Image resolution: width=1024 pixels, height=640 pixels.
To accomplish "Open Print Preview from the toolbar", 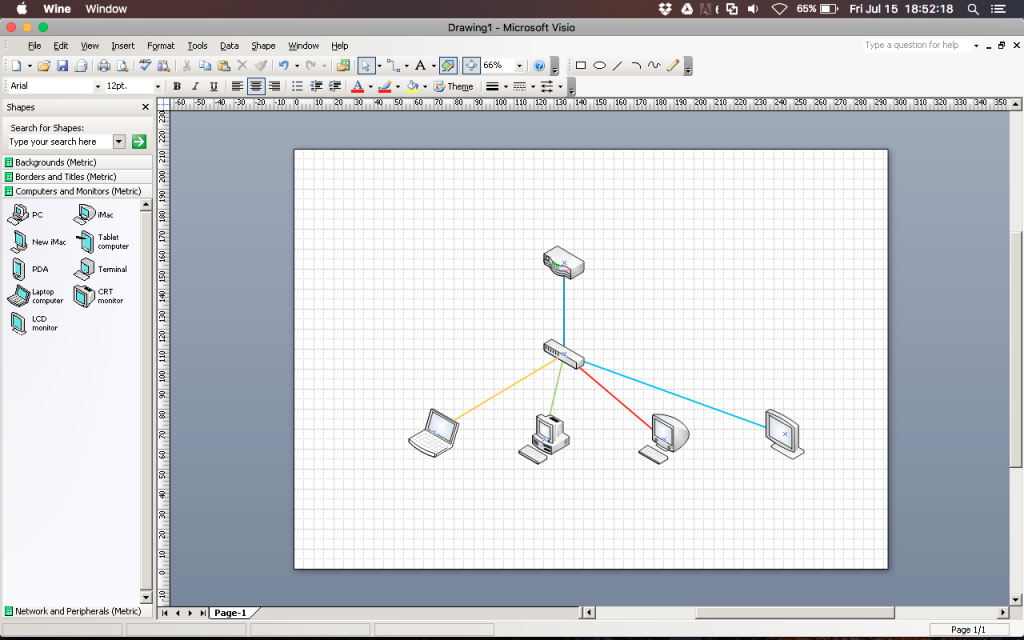I will (x=122, y=65).
